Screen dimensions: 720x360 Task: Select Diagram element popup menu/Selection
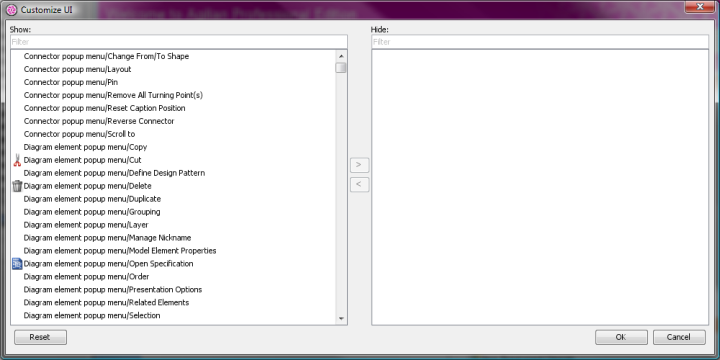pyautogui.click(x=92, y=315)
